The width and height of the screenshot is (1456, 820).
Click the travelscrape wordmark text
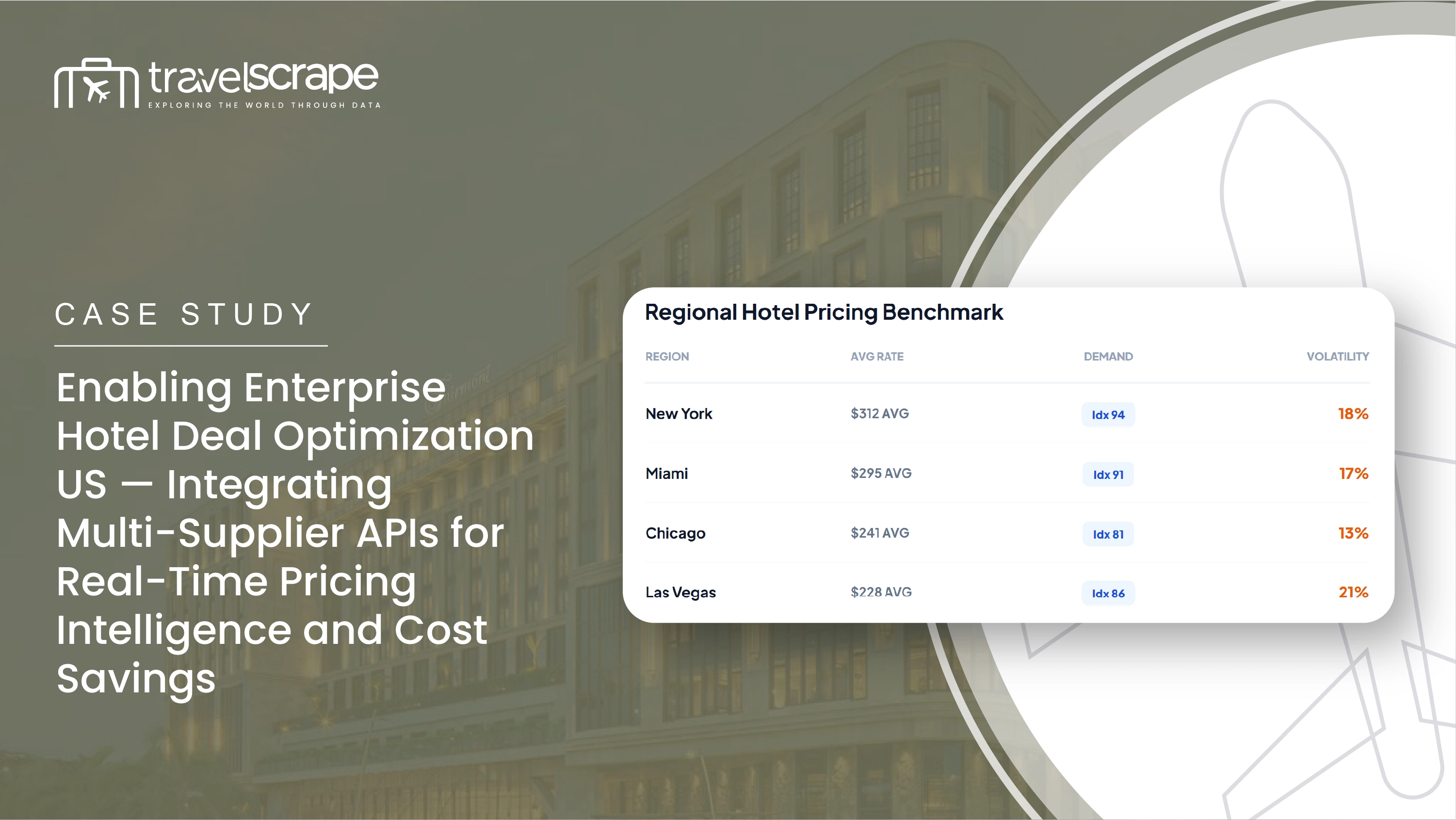263,77
